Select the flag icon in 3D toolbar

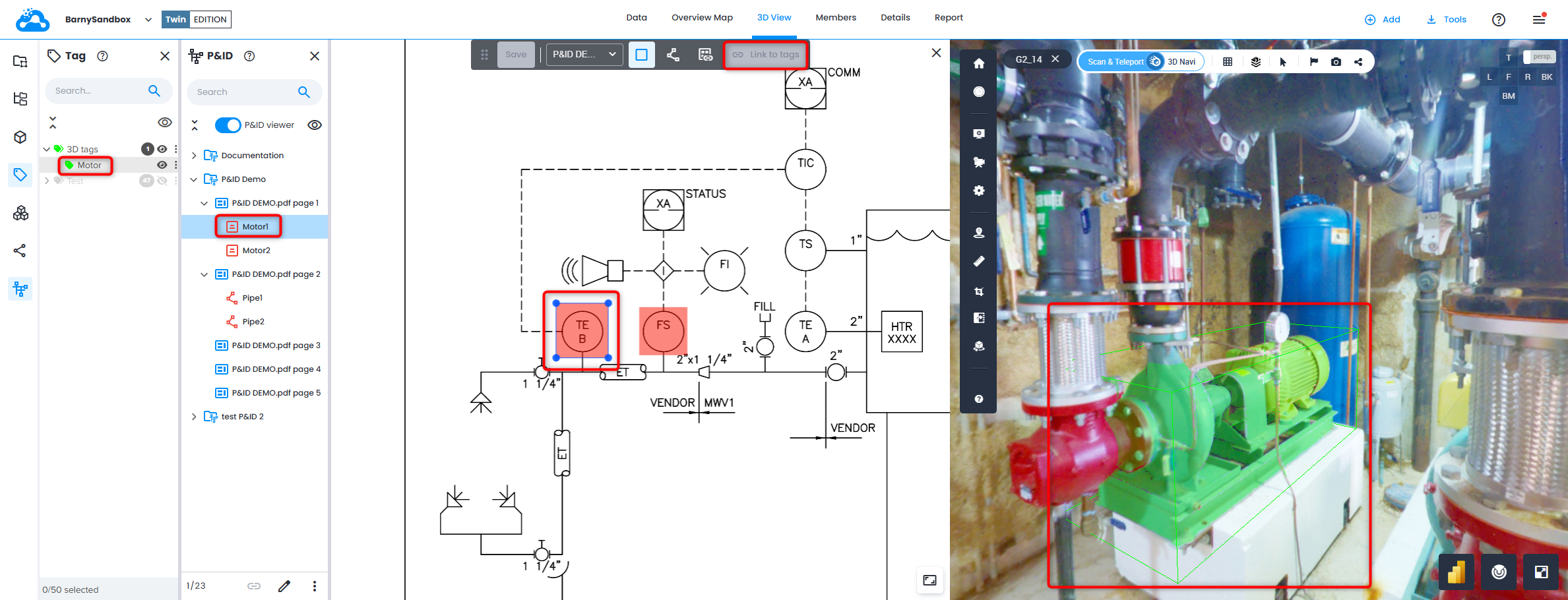pyautogui.click(x=1313, y=62)
